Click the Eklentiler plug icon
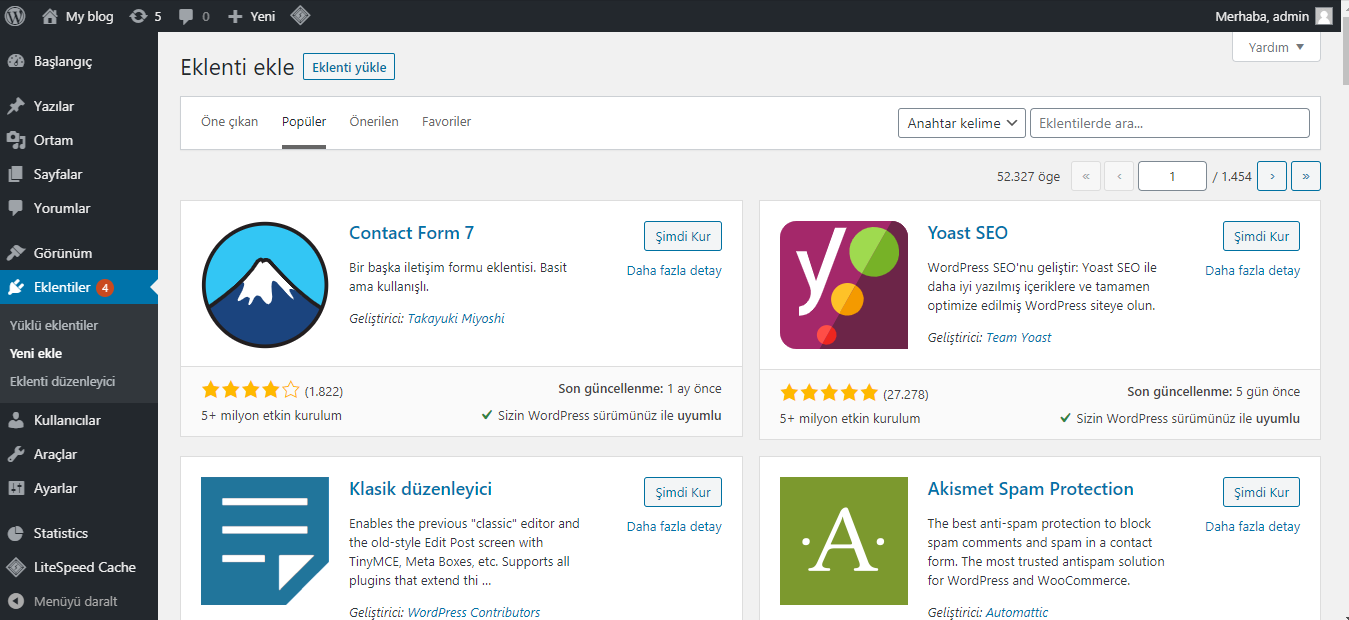The width and height of the screenshot is (1349, 620). pos(16,287)
